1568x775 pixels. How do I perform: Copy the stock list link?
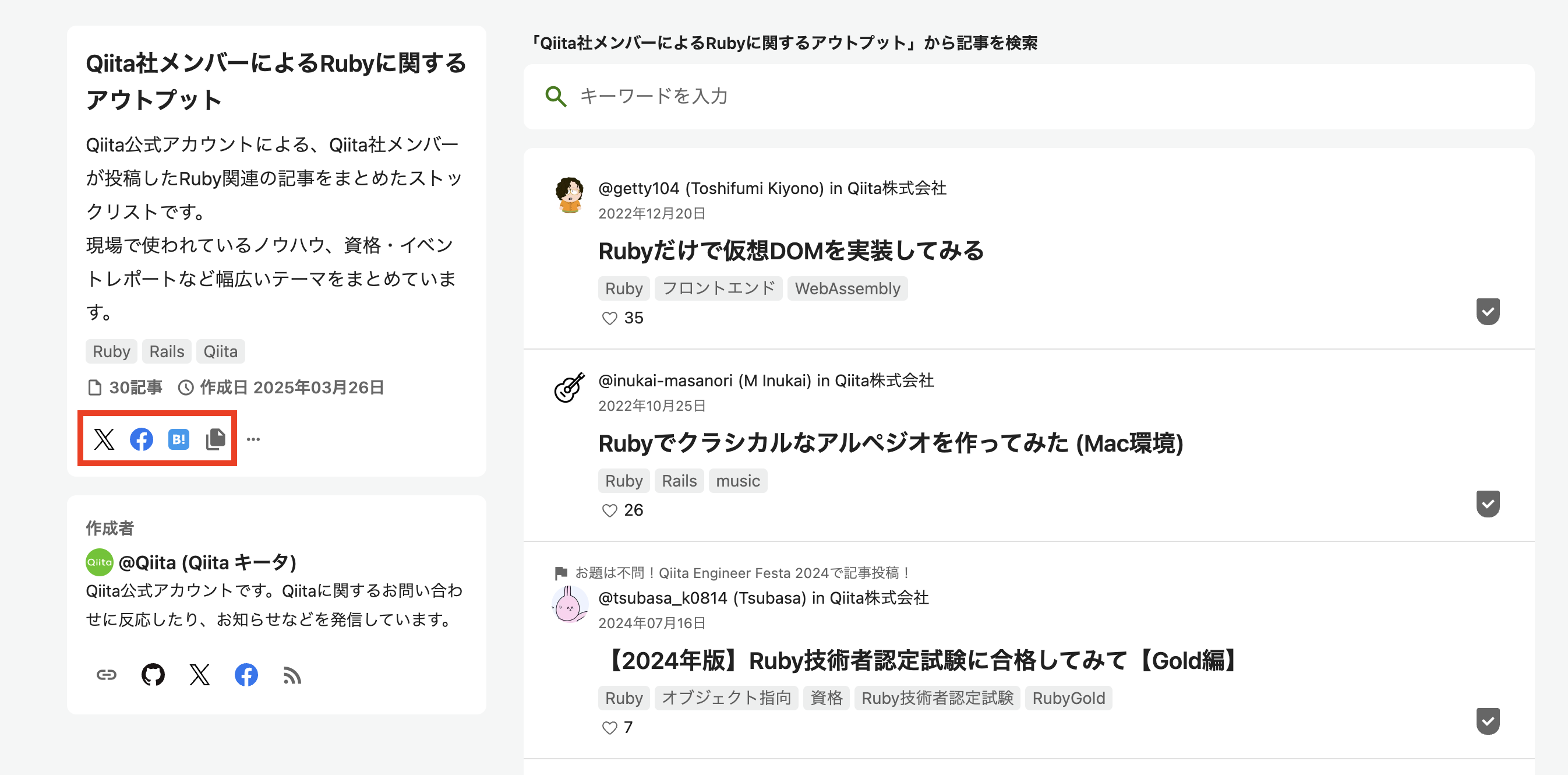(x=216, y=439)
